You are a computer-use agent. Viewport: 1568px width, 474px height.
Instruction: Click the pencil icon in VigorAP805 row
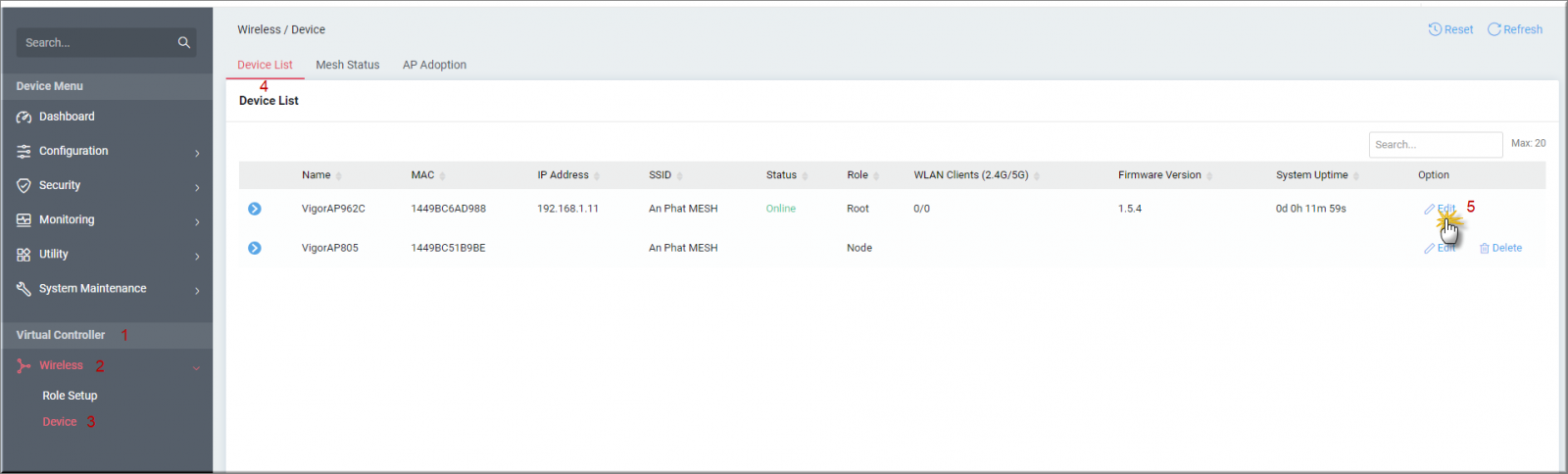pos(1430,248)
